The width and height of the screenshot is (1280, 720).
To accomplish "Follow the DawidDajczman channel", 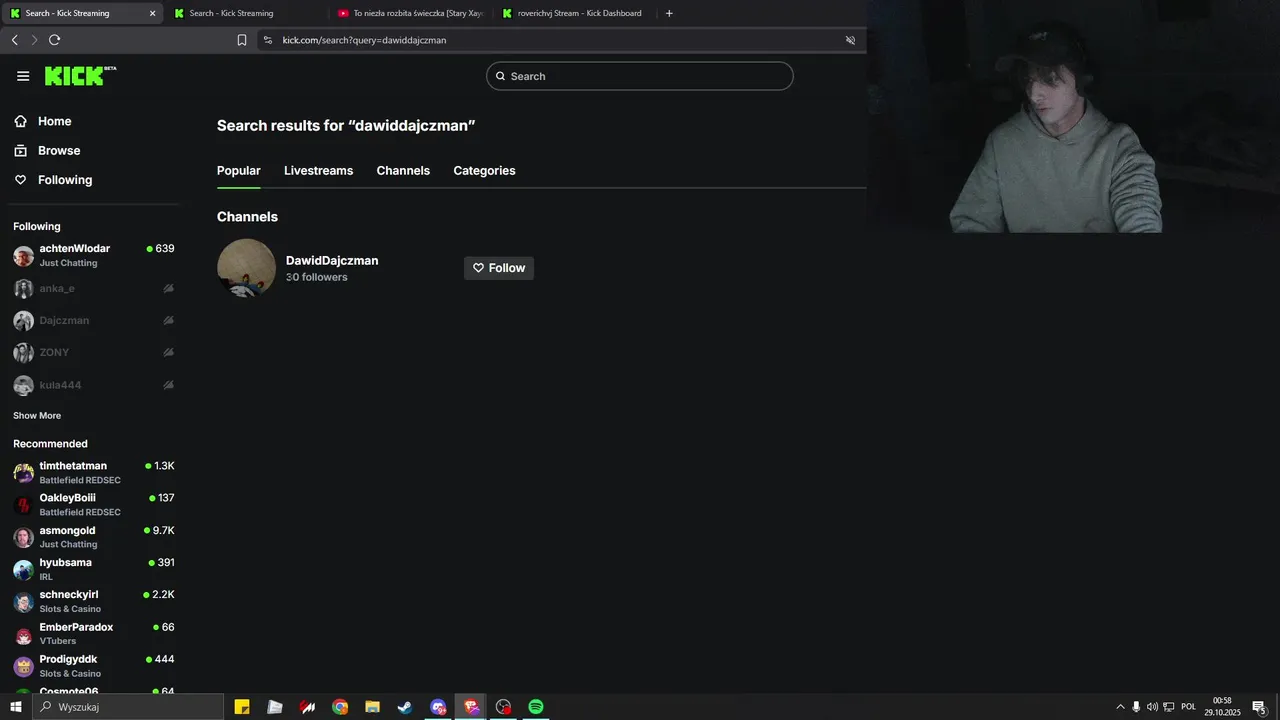I will click(499, 268).
